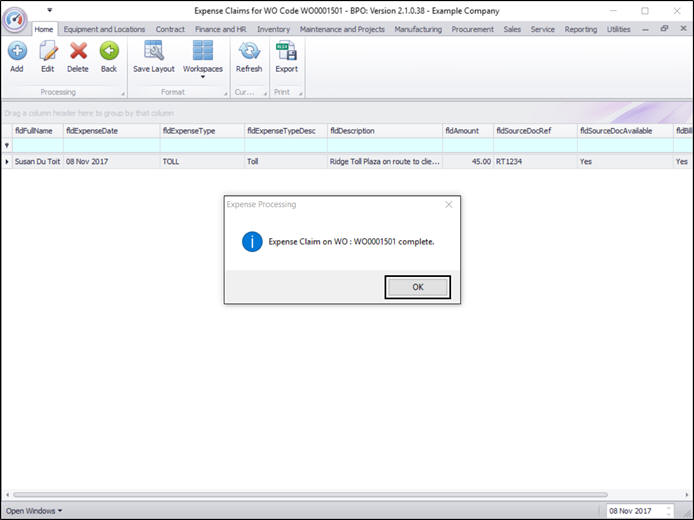694x520 pixels.
Task: Open the Reporting tab
Action: [581, 29]
